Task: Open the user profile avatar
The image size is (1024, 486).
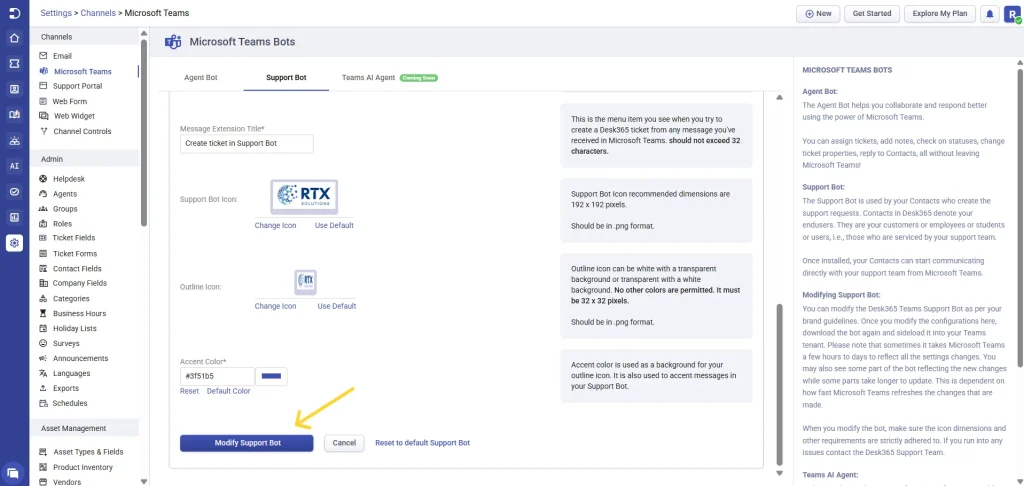Action: (1012, 14)
